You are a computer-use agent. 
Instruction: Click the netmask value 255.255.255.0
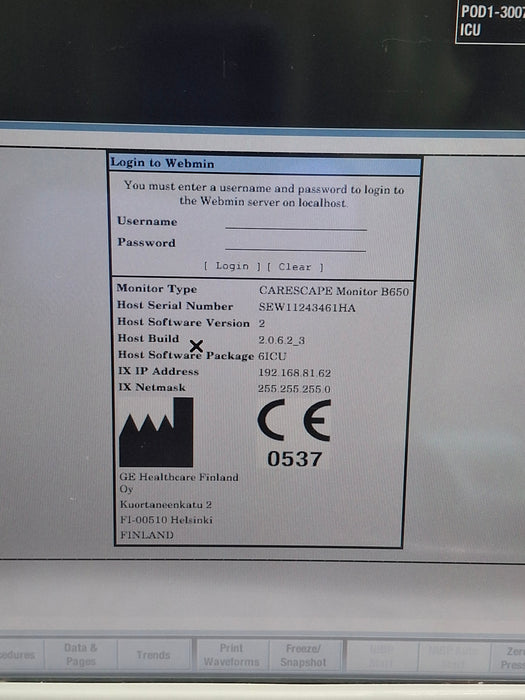pos(294,389)
